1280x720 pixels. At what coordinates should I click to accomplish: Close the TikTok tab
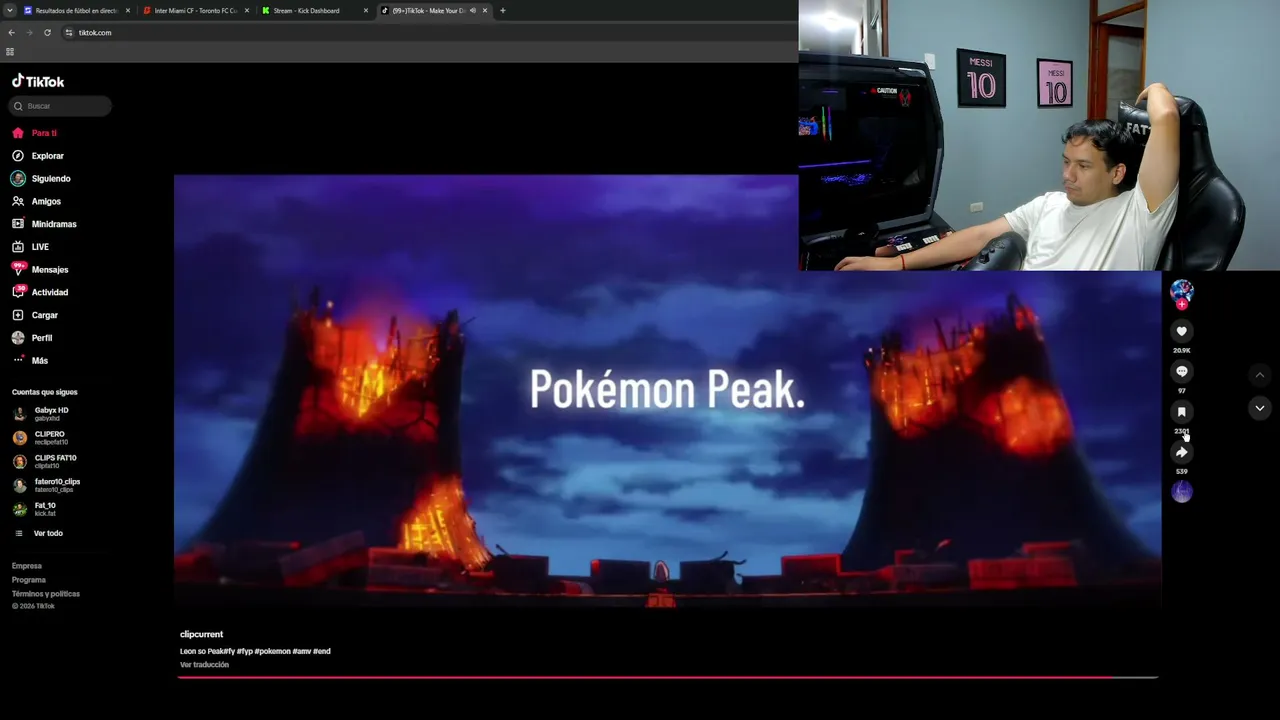coord(485,11)
